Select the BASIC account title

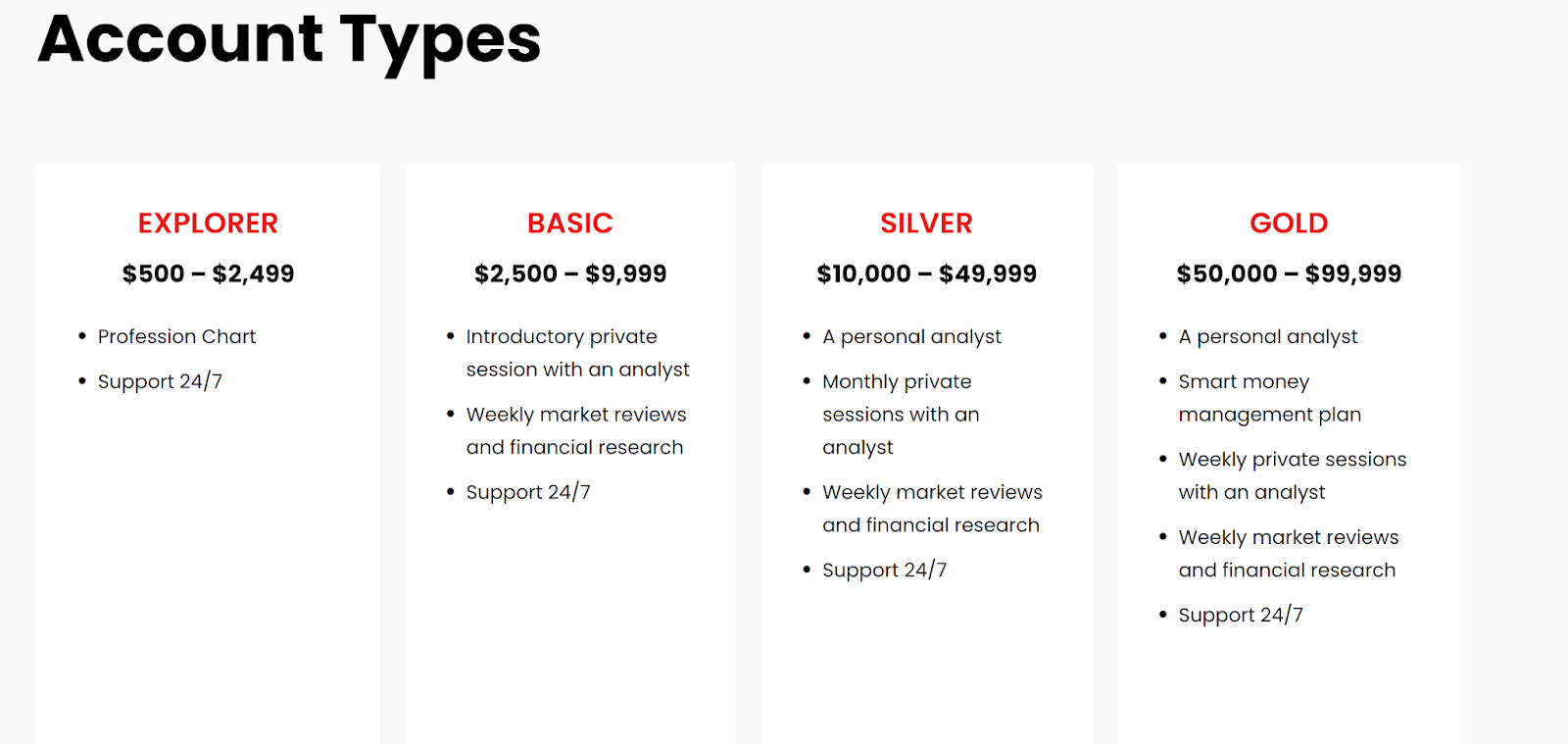pyautogui.click(x=570, y=223)
